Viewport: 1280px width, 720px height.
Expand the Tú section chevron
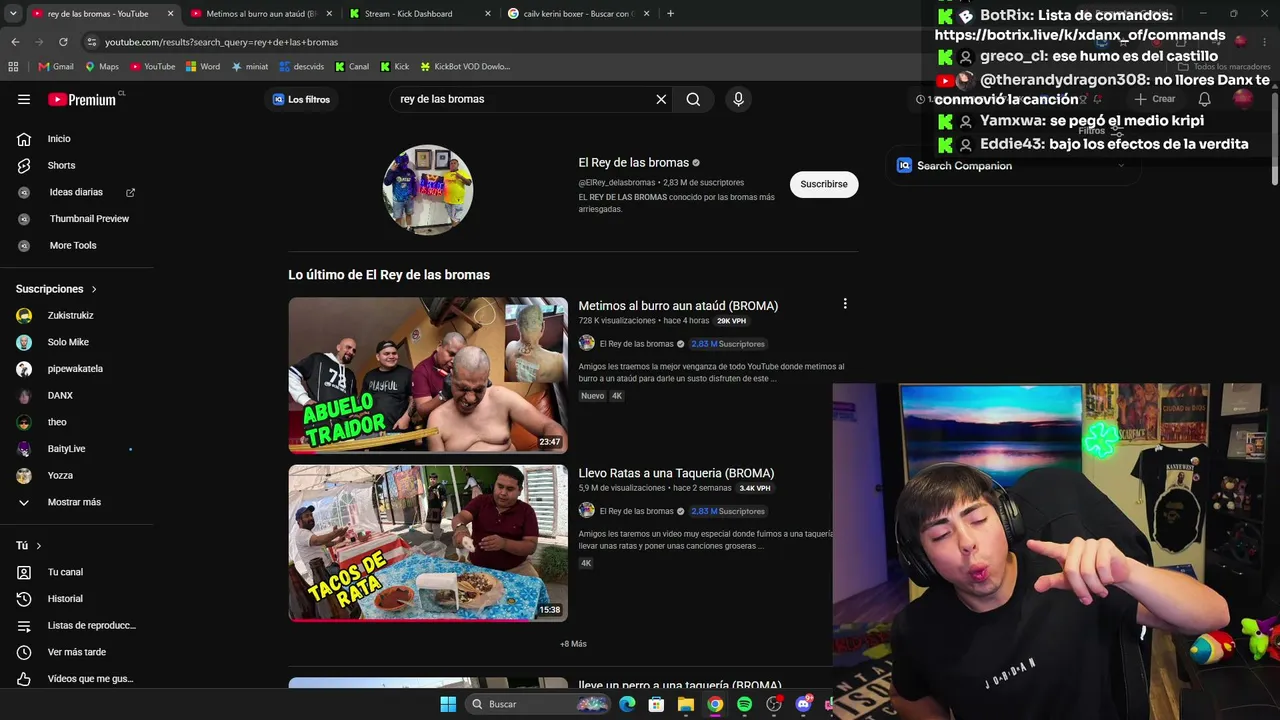[x=39, y=546]
